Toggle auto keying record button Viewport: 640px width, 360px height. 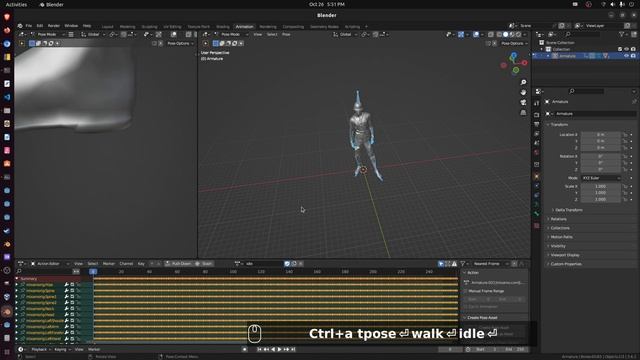click(x=244, y=349)
